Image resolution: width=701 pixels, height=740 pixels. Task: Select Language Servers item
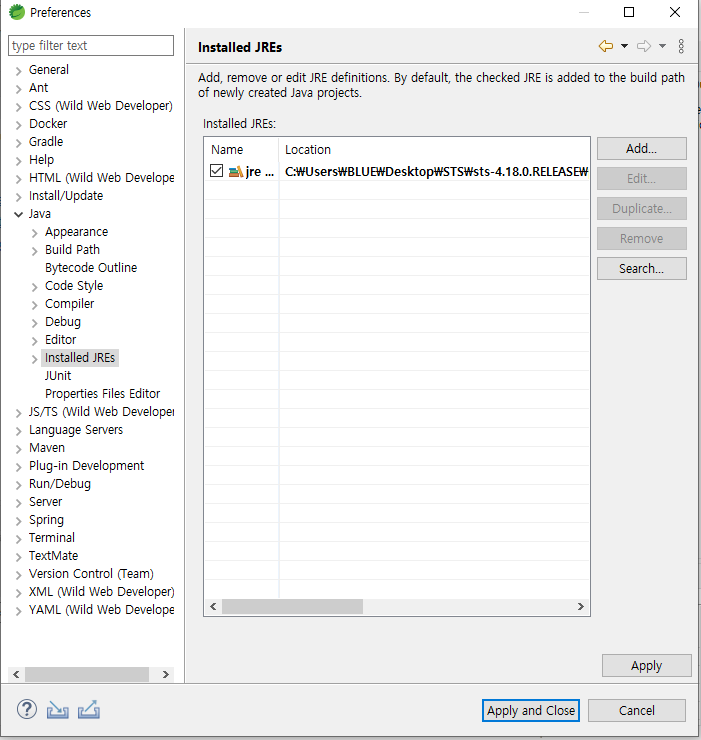[76, 430]
